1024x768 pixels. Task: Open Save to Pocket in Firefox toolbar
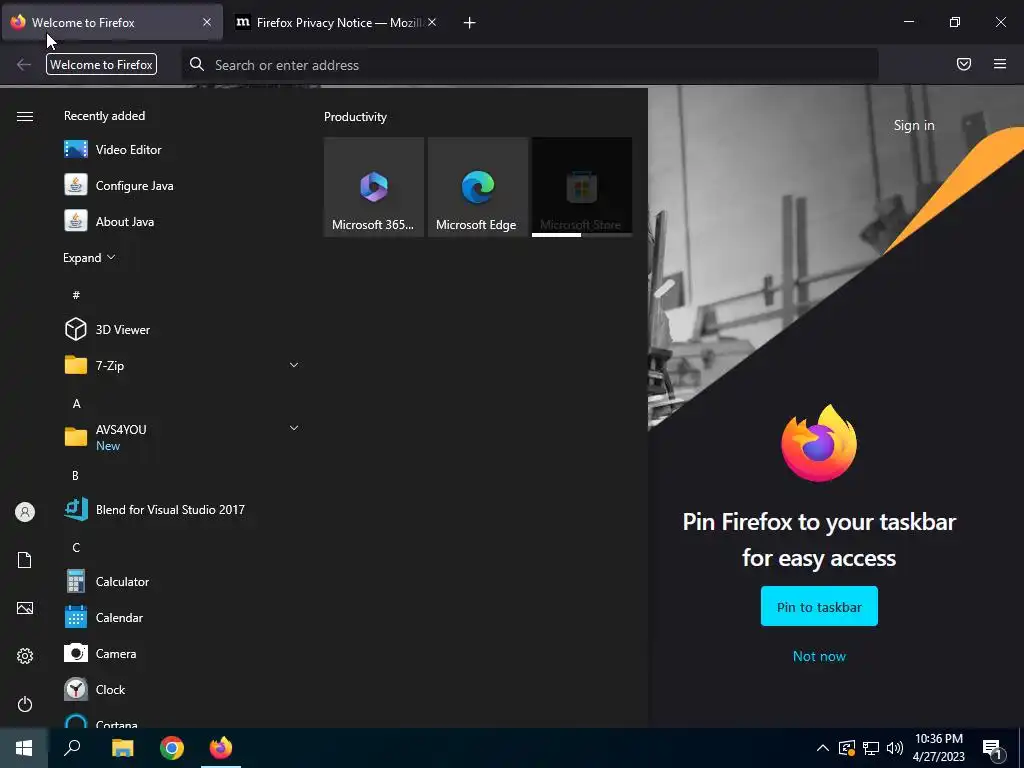point(963,64)
